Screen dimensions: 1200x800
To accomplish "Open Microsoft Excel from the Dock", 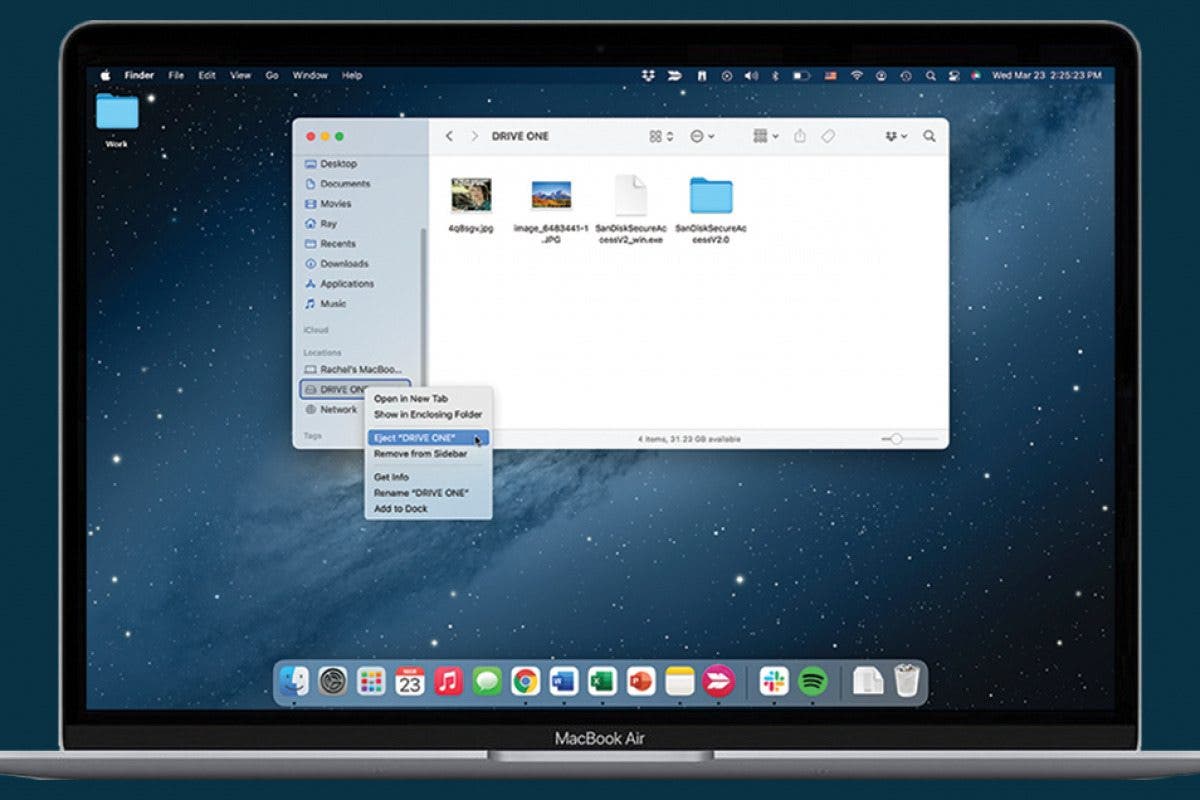I will tap(601, 682).
